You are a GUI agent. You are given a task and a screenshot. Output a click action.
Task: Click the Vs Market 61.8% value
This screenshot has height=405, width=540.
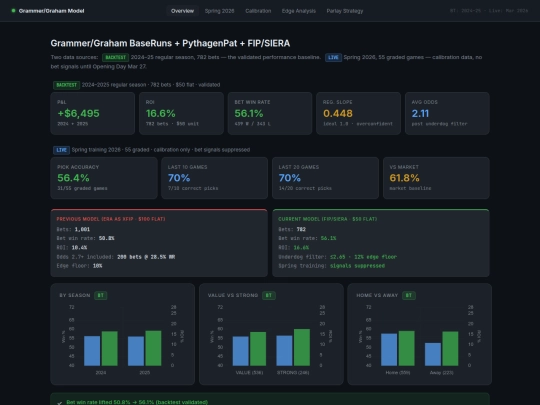(x=404, y=178)
